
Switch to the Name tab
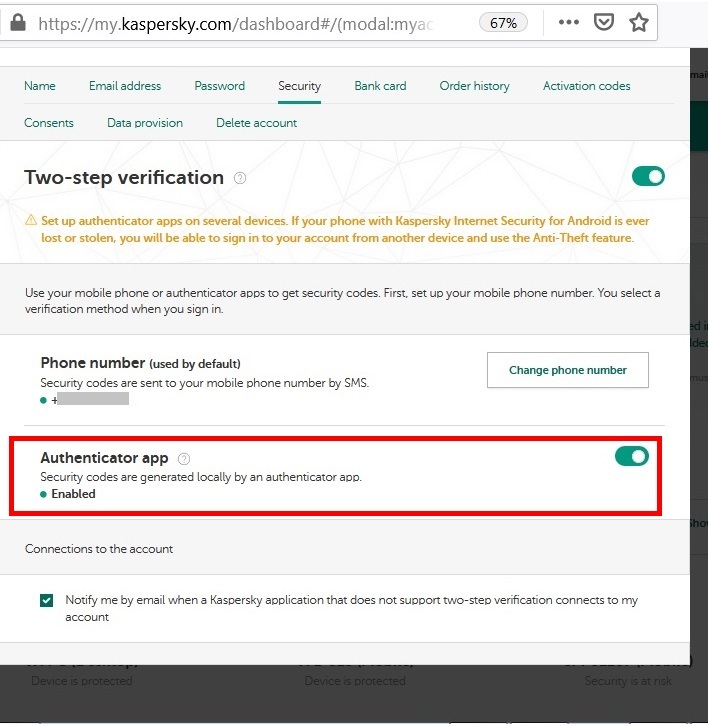pos(40,86)
